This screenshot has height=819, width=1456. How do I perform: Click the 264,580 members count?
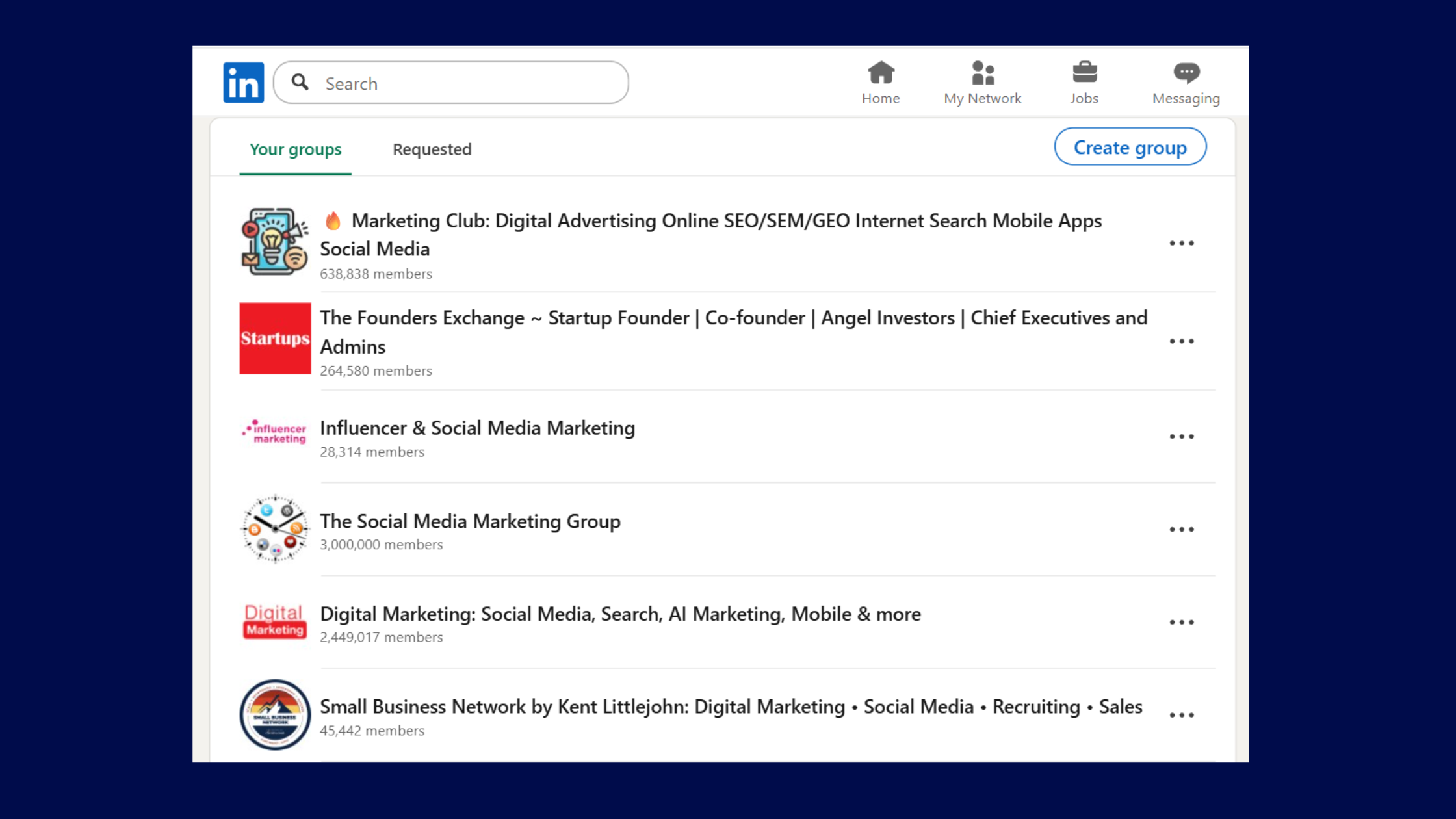coord(376,370)
